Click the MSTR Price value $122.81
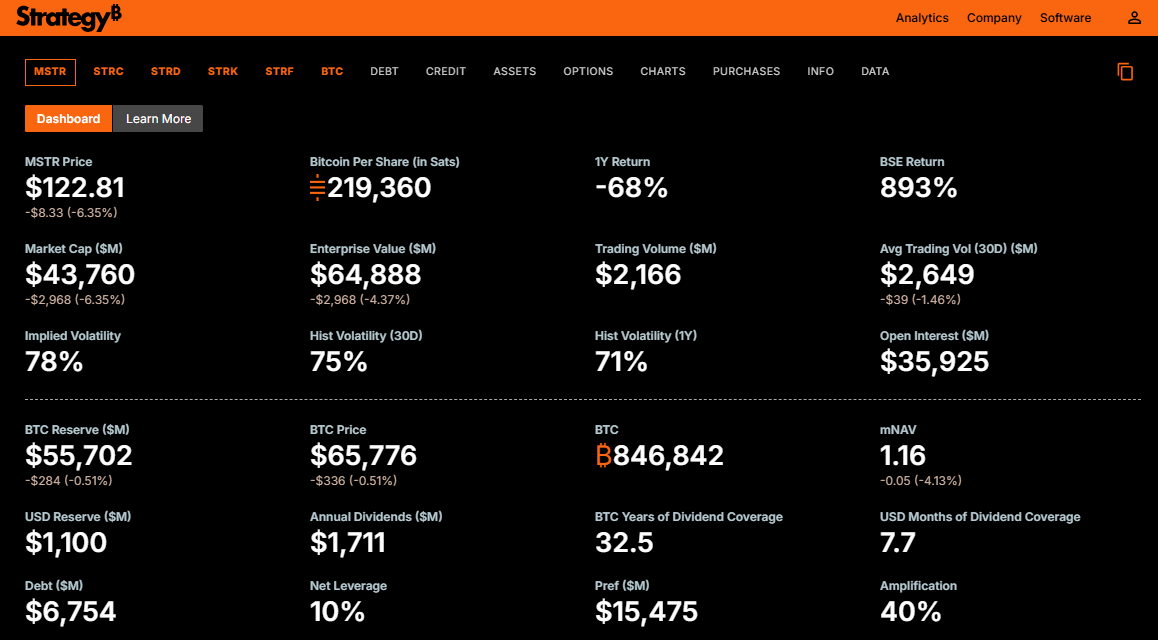Screen dimensions: 1158x640 (x=75, y=187)
